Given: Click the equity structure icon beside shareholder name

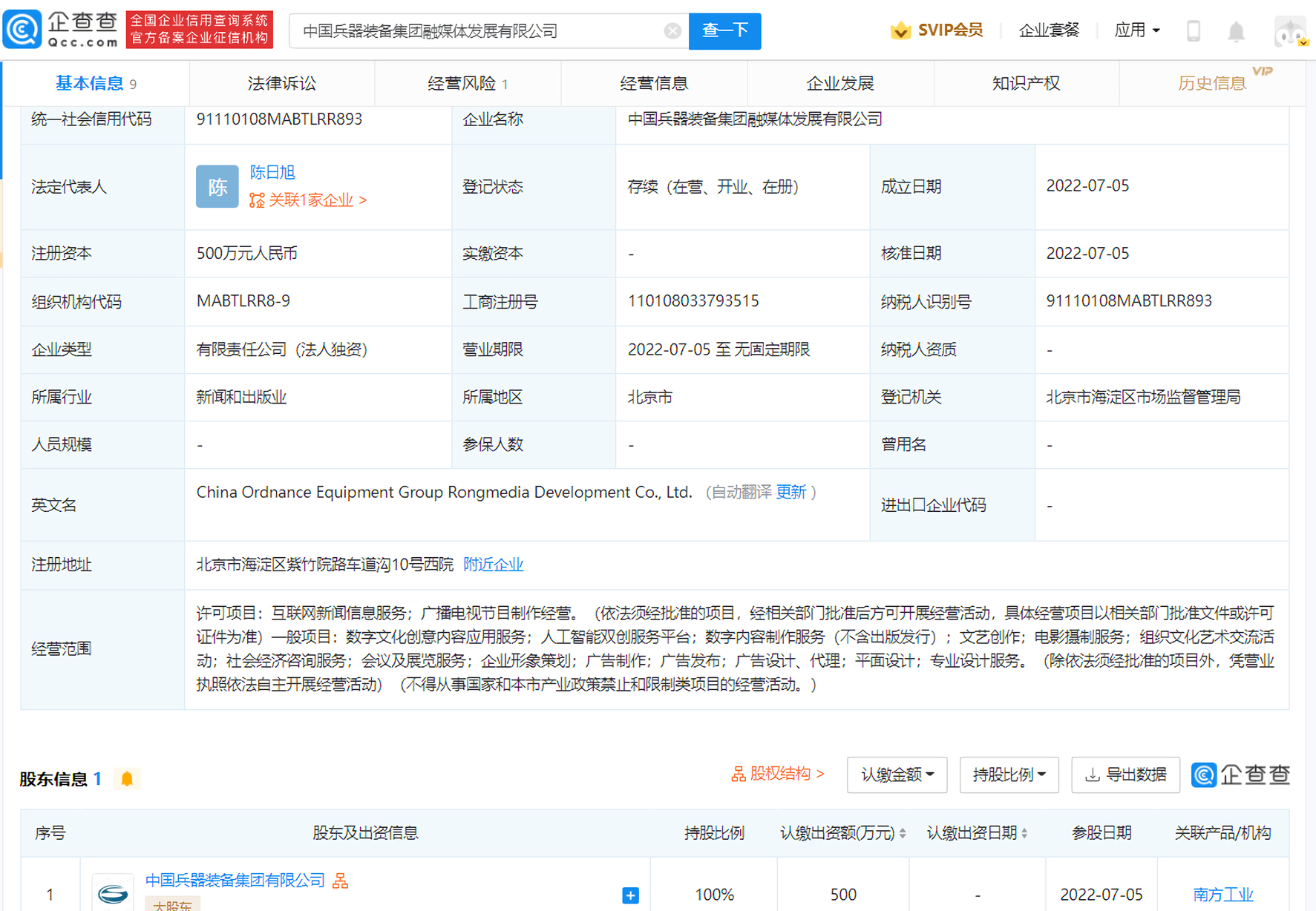Looking at the screenshot, I should 341,881.
